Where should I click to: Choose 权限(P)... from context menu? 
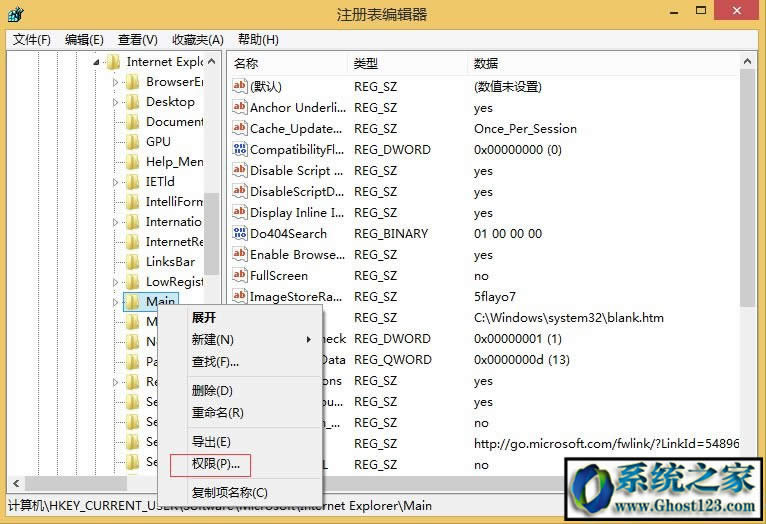[x=216, y=464]
